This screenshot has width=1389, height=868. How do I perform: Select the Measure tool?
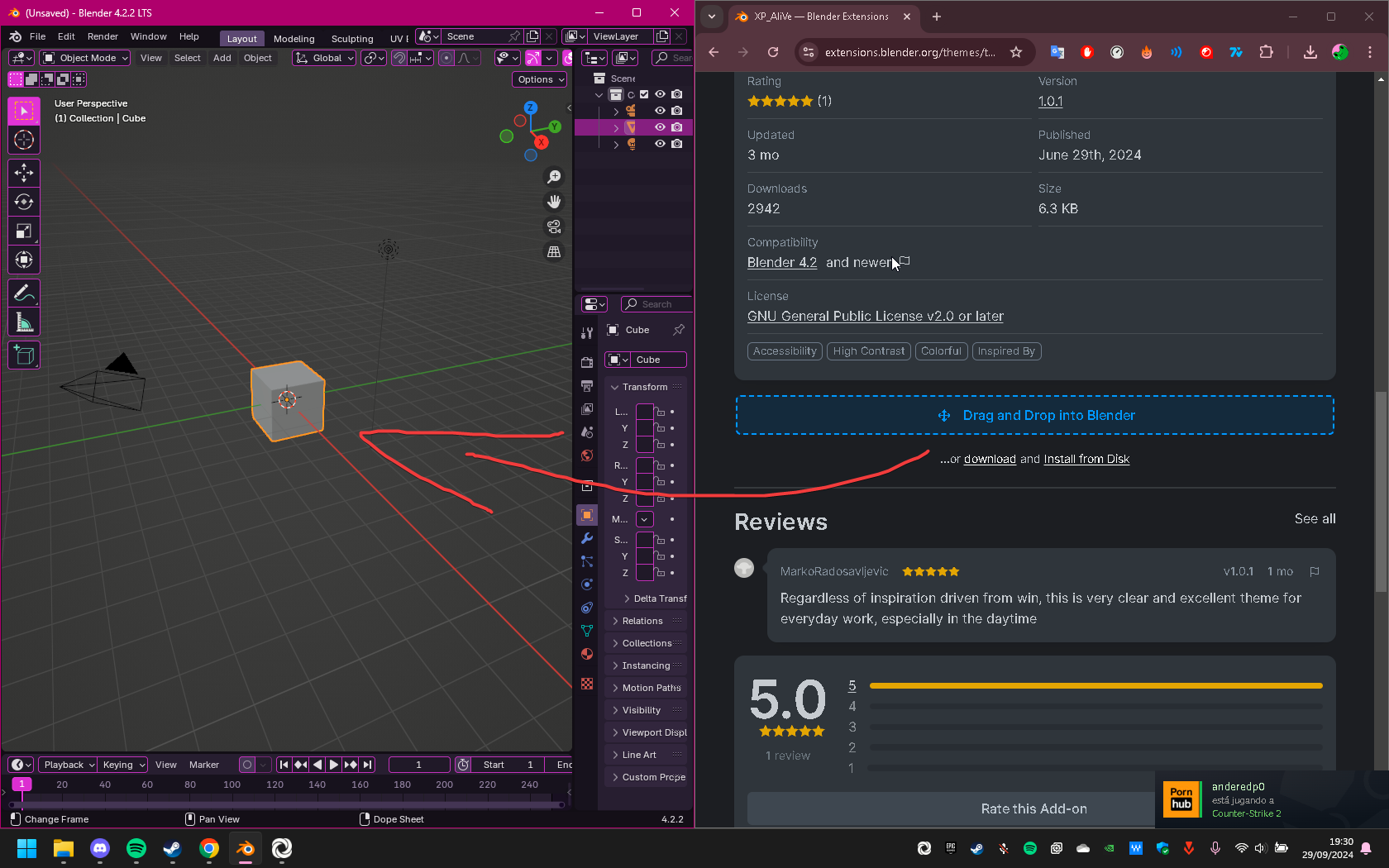click(x=24, y=322)
